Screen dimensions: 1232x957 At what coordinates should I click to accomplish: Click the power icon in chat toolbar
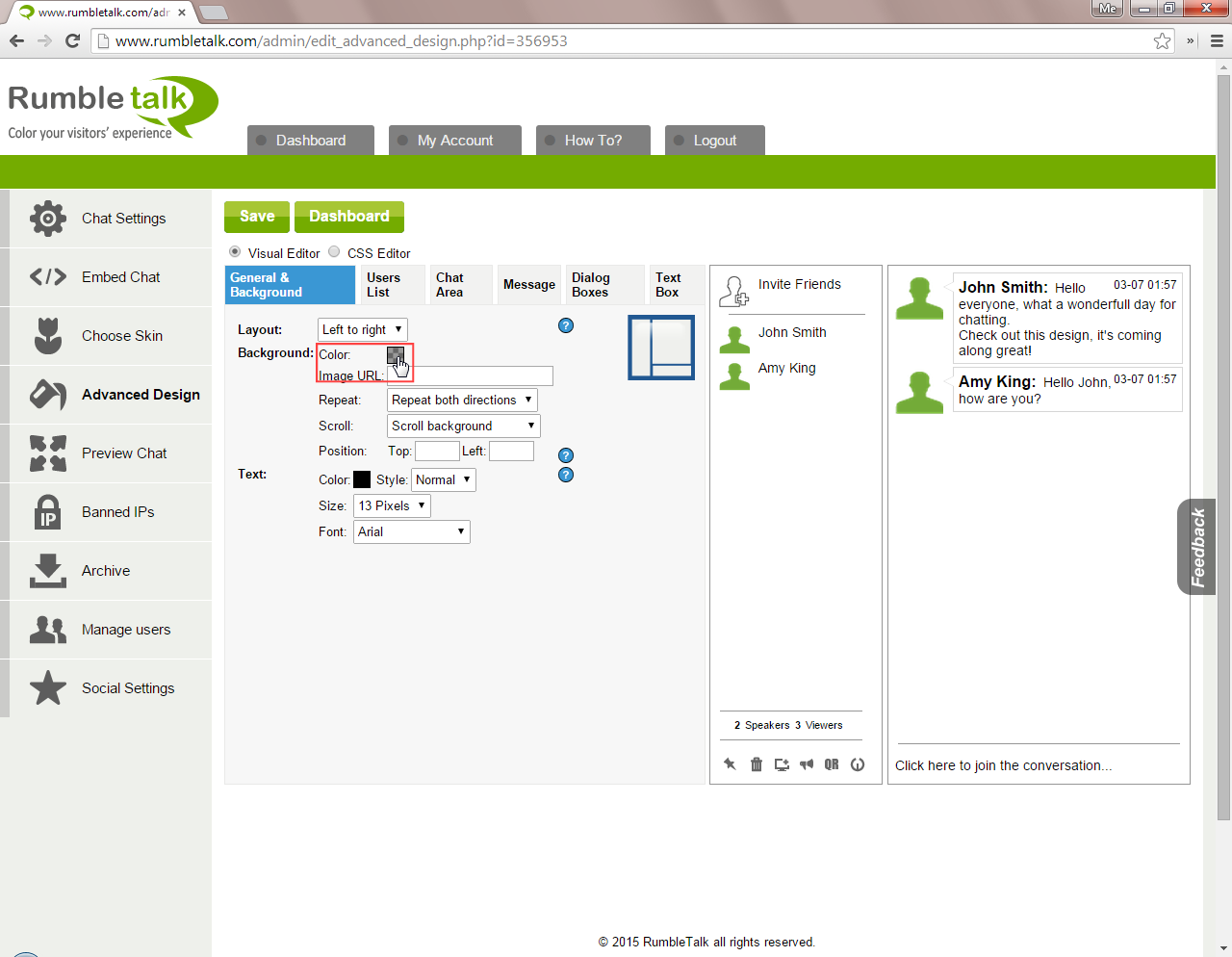coord(858,764)
